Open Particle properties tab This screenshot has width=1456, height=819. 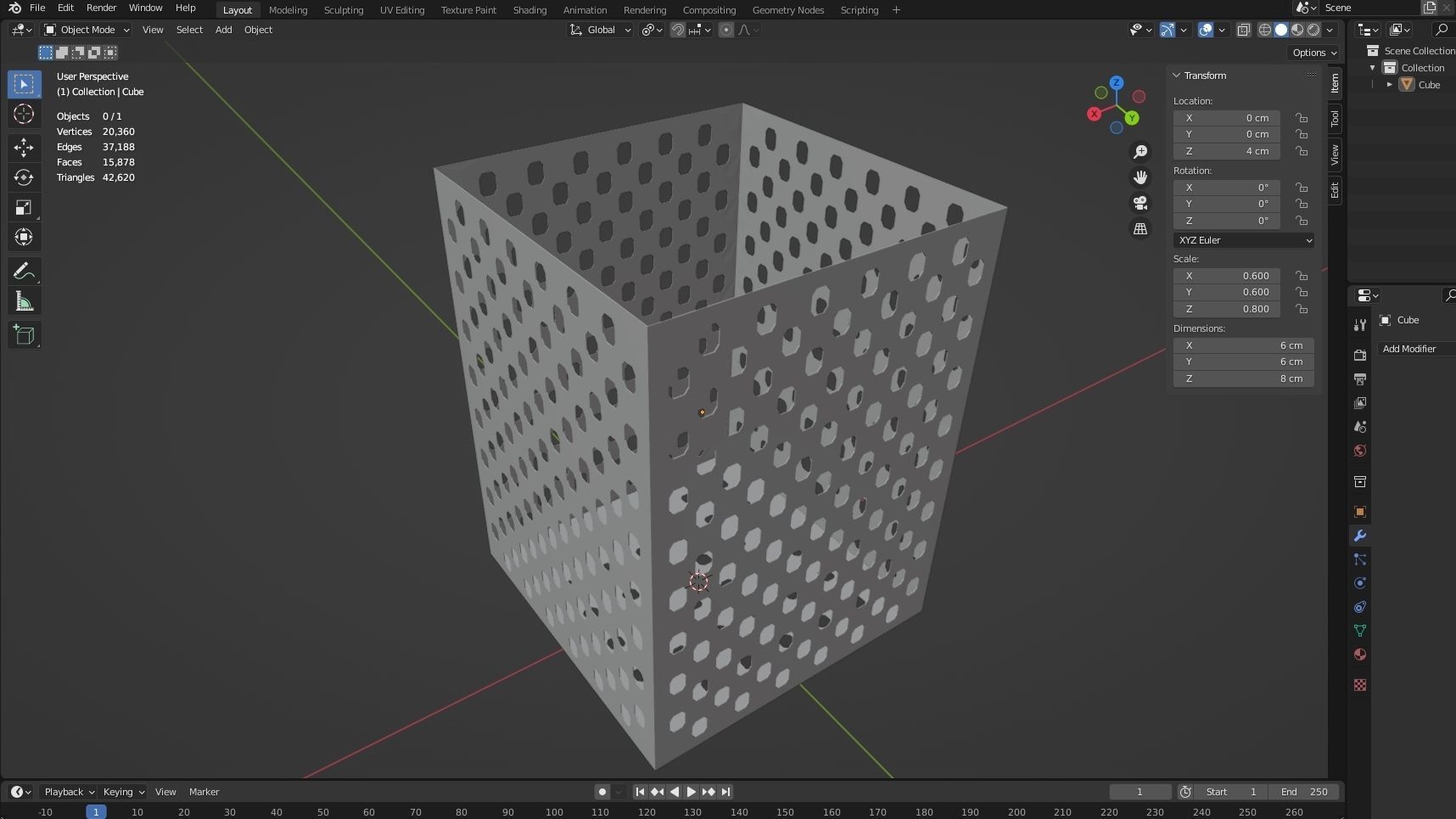coord(1360,559)
